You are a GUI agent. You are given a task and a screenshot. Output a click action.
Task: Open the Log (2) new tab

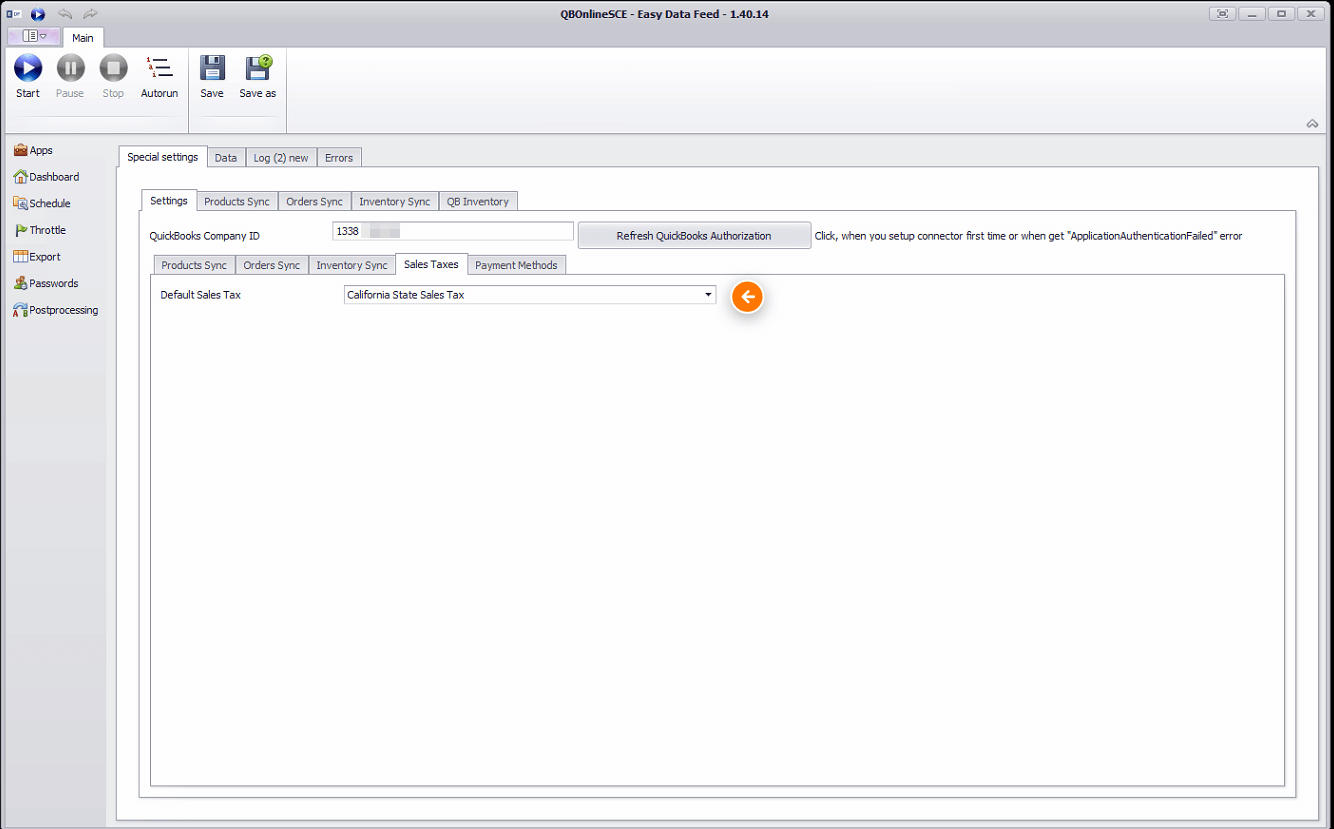[x=281, y=158]
